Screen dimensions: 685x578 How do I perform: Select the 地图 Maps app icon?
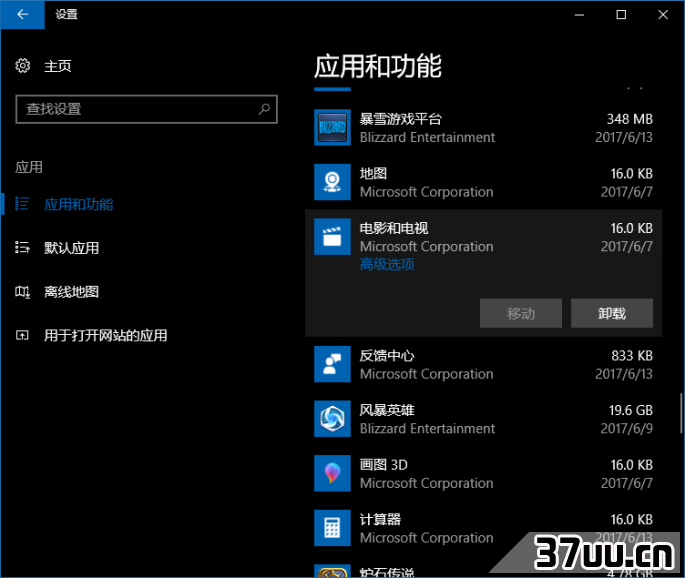pyautogui.click(x=332, y=182)
